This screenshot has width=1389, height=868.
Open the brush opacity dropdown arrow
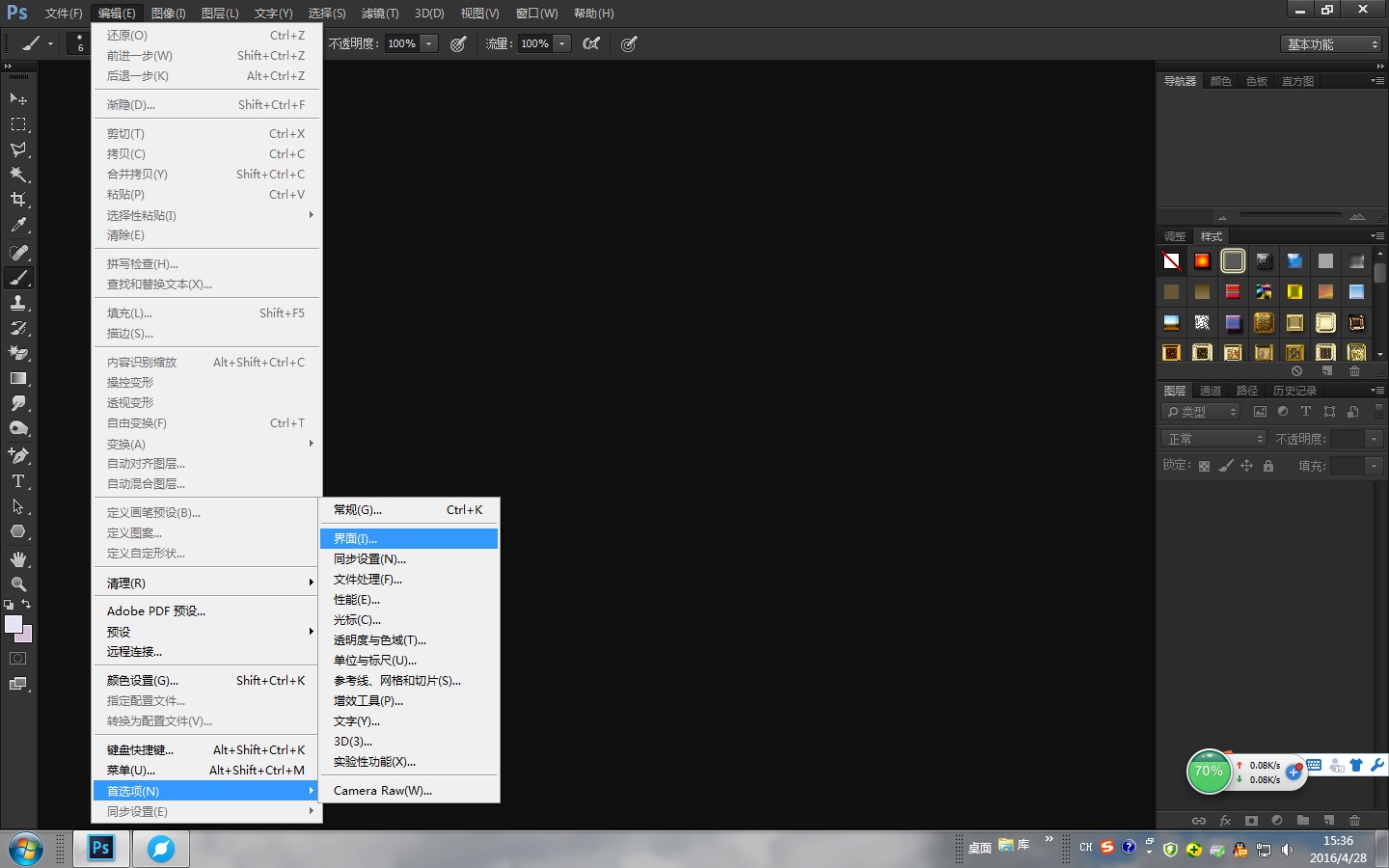(x=429, y=43)
